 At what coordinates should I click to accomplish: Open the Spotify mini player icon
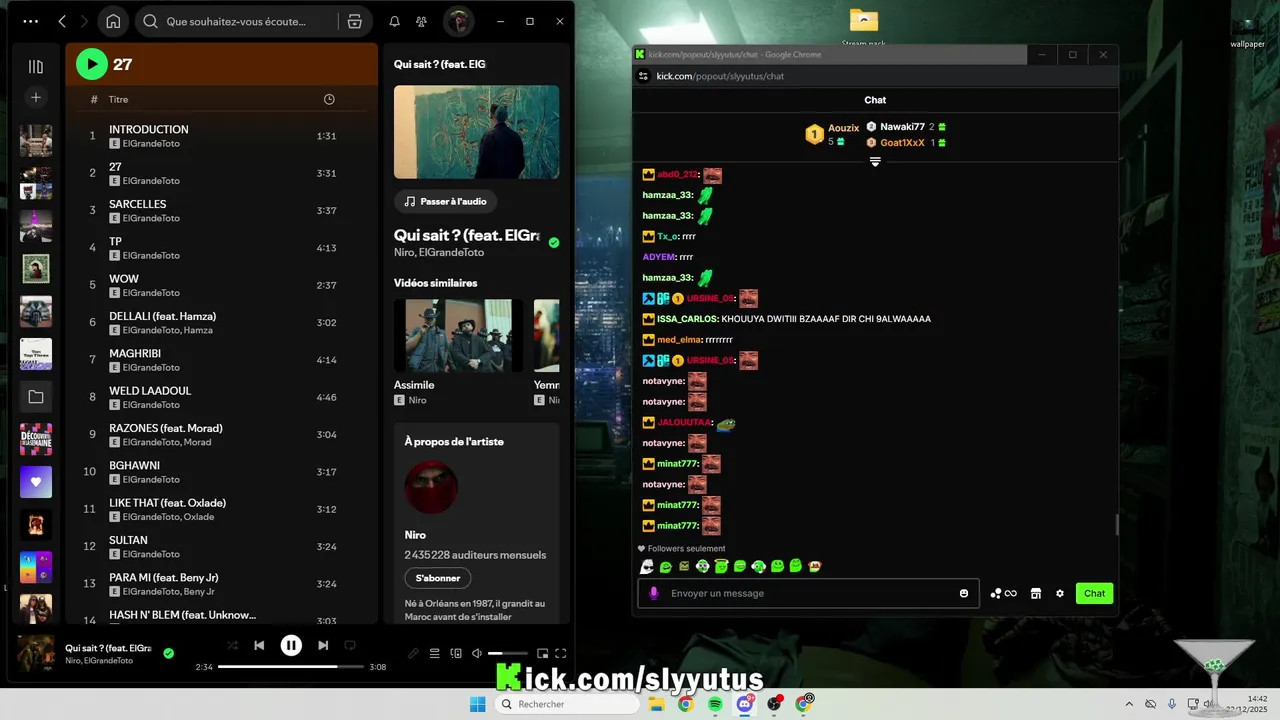[542, 653]
